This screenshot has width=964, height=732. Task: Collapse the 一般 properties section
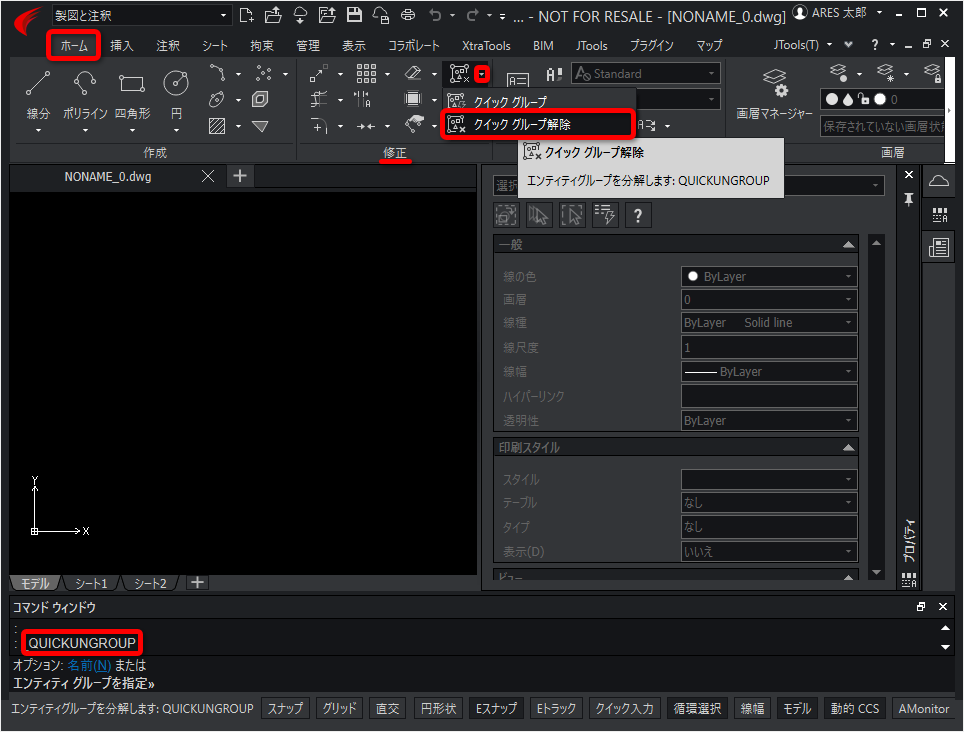click(x=848, y=245)
